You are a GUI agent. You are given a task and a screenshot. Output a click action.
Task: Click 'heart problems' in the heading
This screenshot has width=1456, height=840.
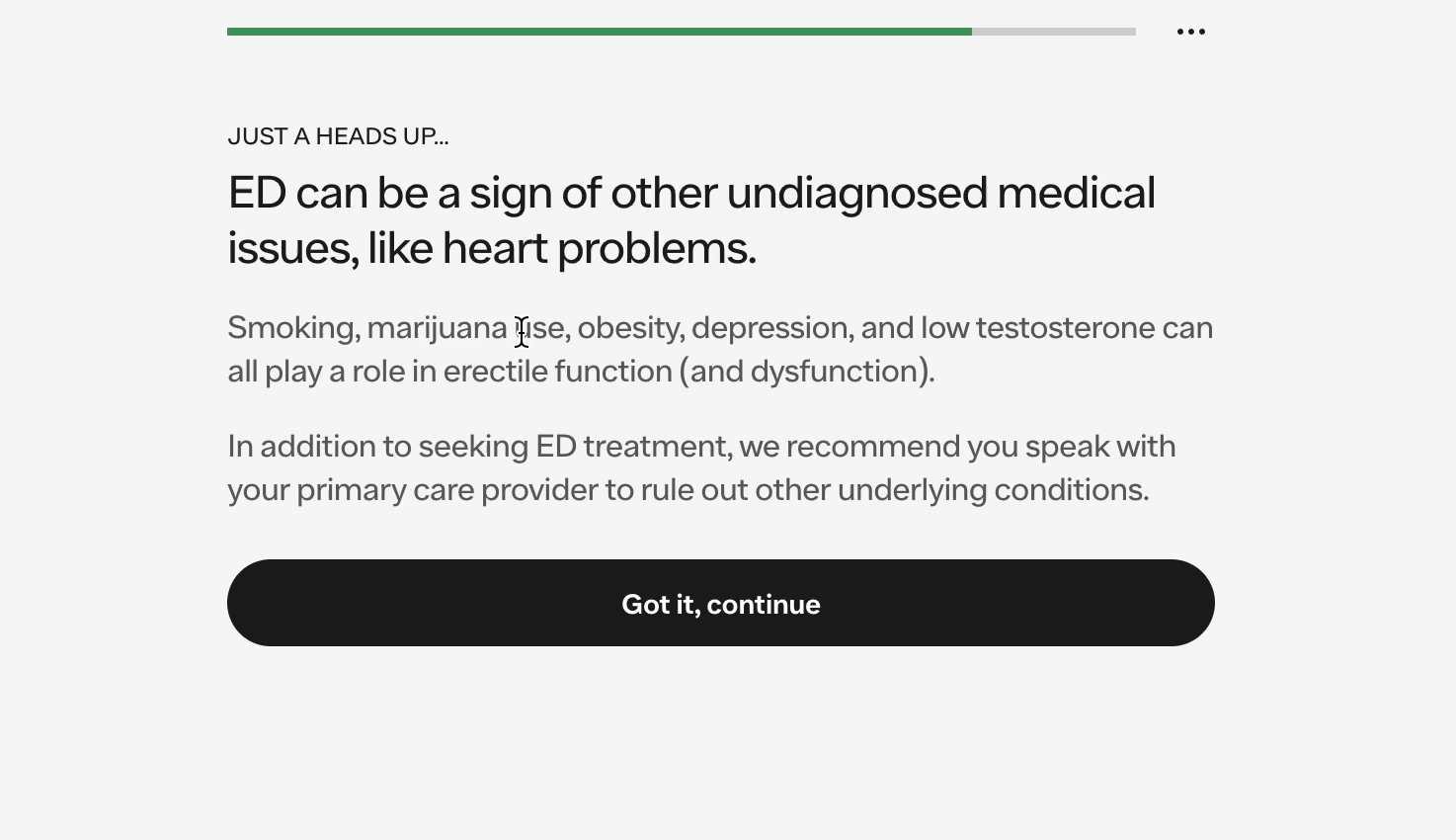(x=599, y=248)
